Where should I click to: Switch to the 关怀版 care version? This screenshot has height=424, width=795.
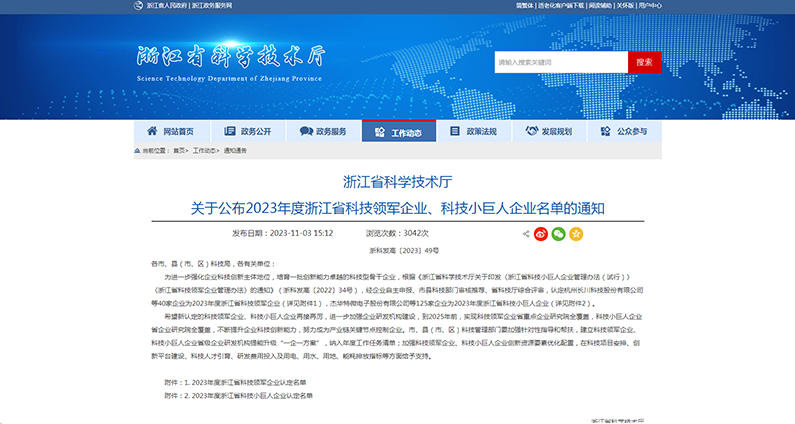click(x=625, y=6)
